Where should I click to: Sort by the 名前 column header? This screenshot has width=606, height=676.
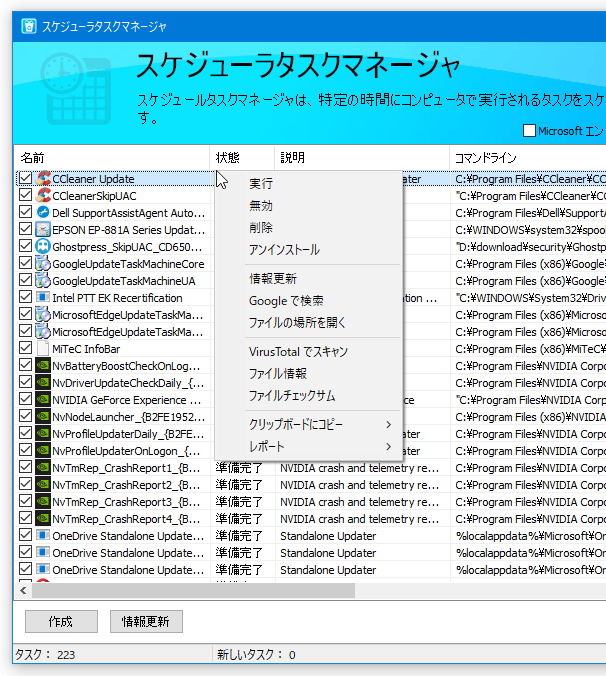pos(112,158)
